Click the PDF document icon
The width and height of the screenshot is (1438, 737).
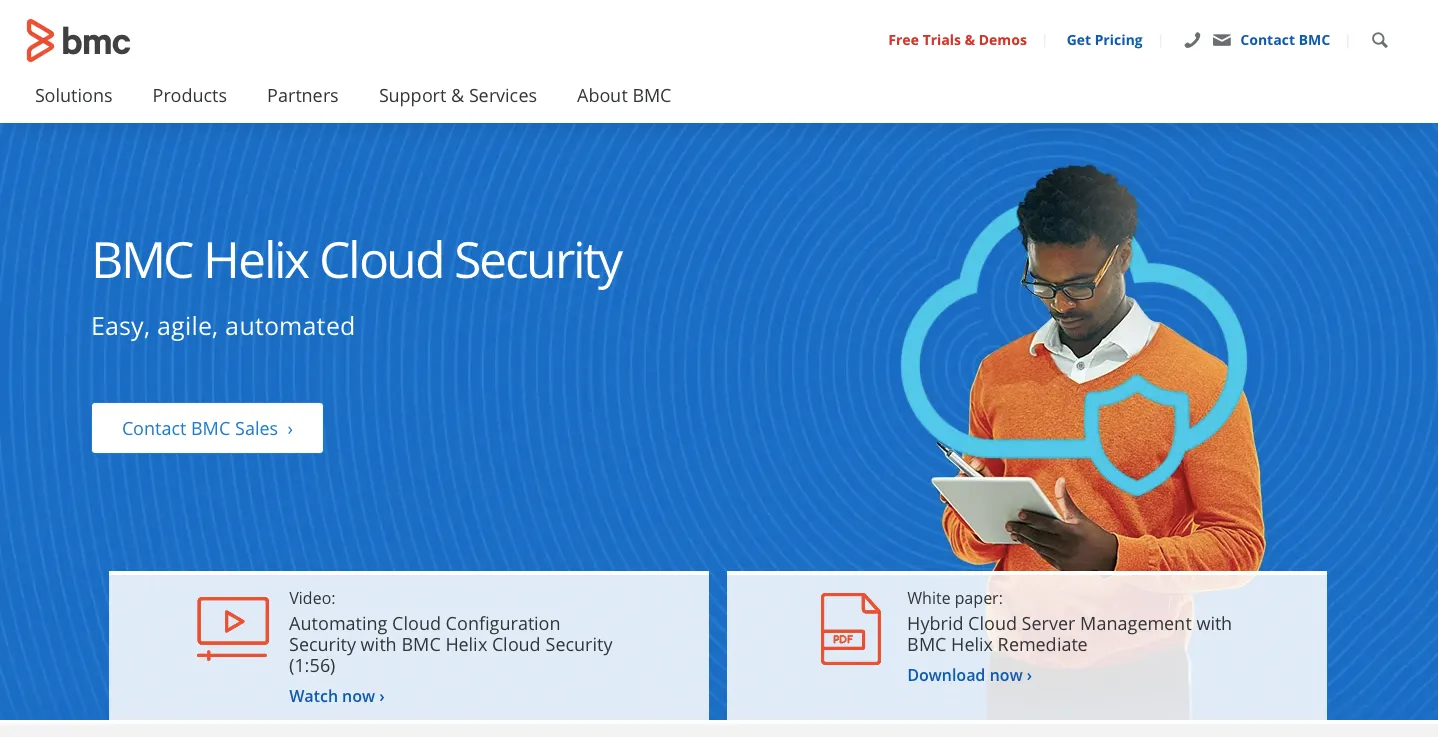[851, 628]
